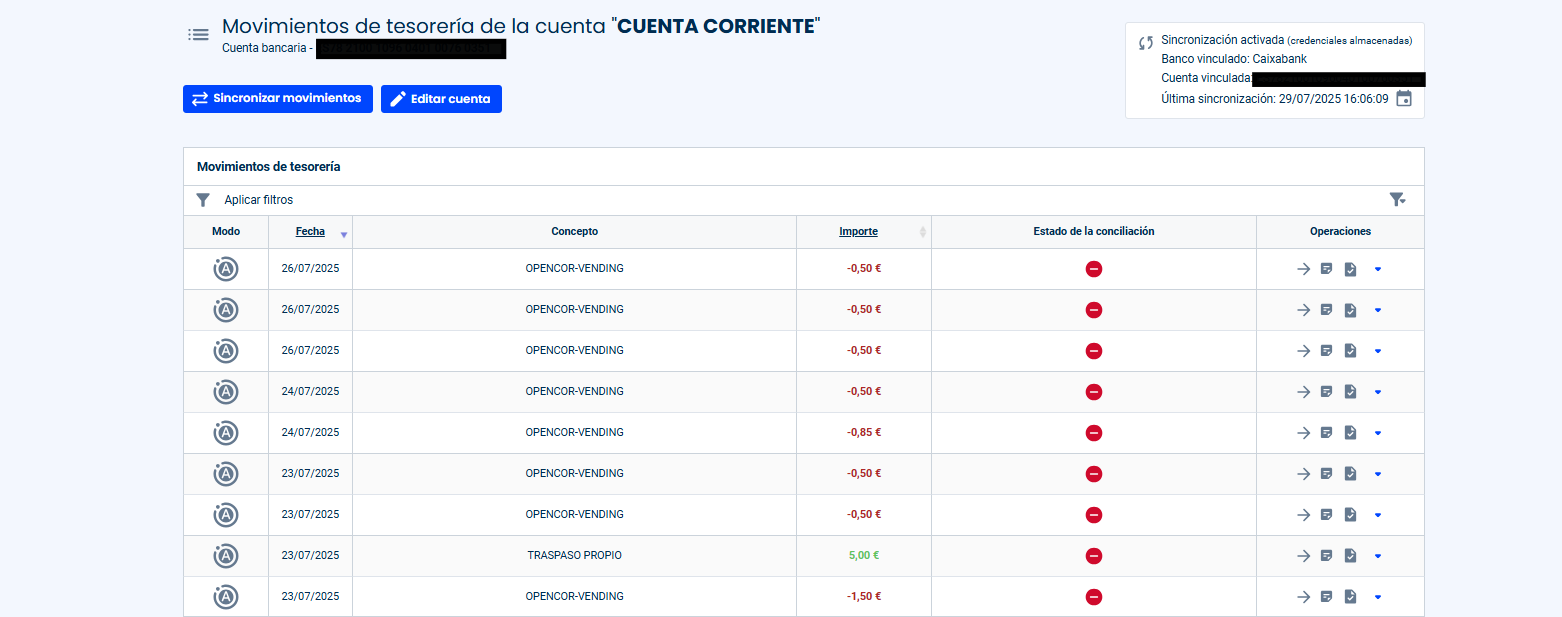Click the Operaciones column header
Screen dimensions: 1562x617
(1340, 231)
